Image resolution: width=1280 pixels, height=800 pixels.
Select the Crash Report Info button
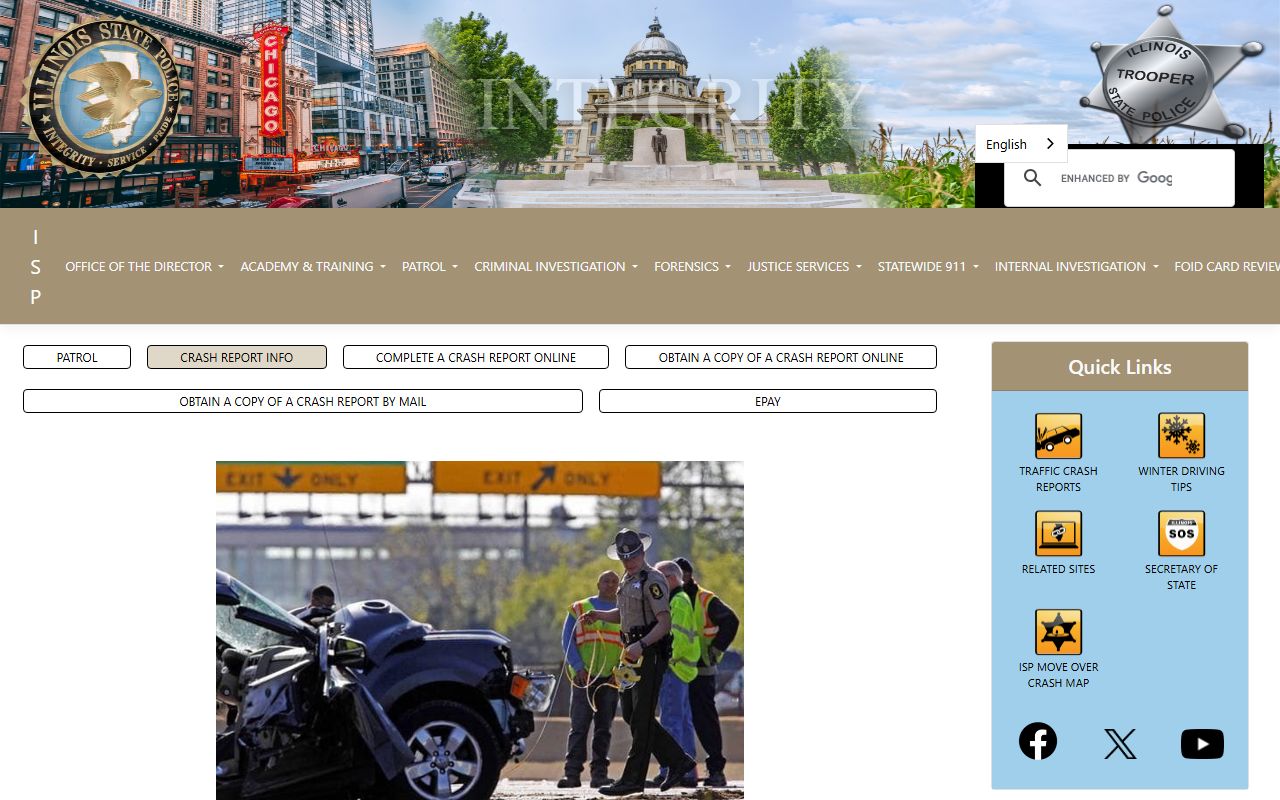[237, 357]
